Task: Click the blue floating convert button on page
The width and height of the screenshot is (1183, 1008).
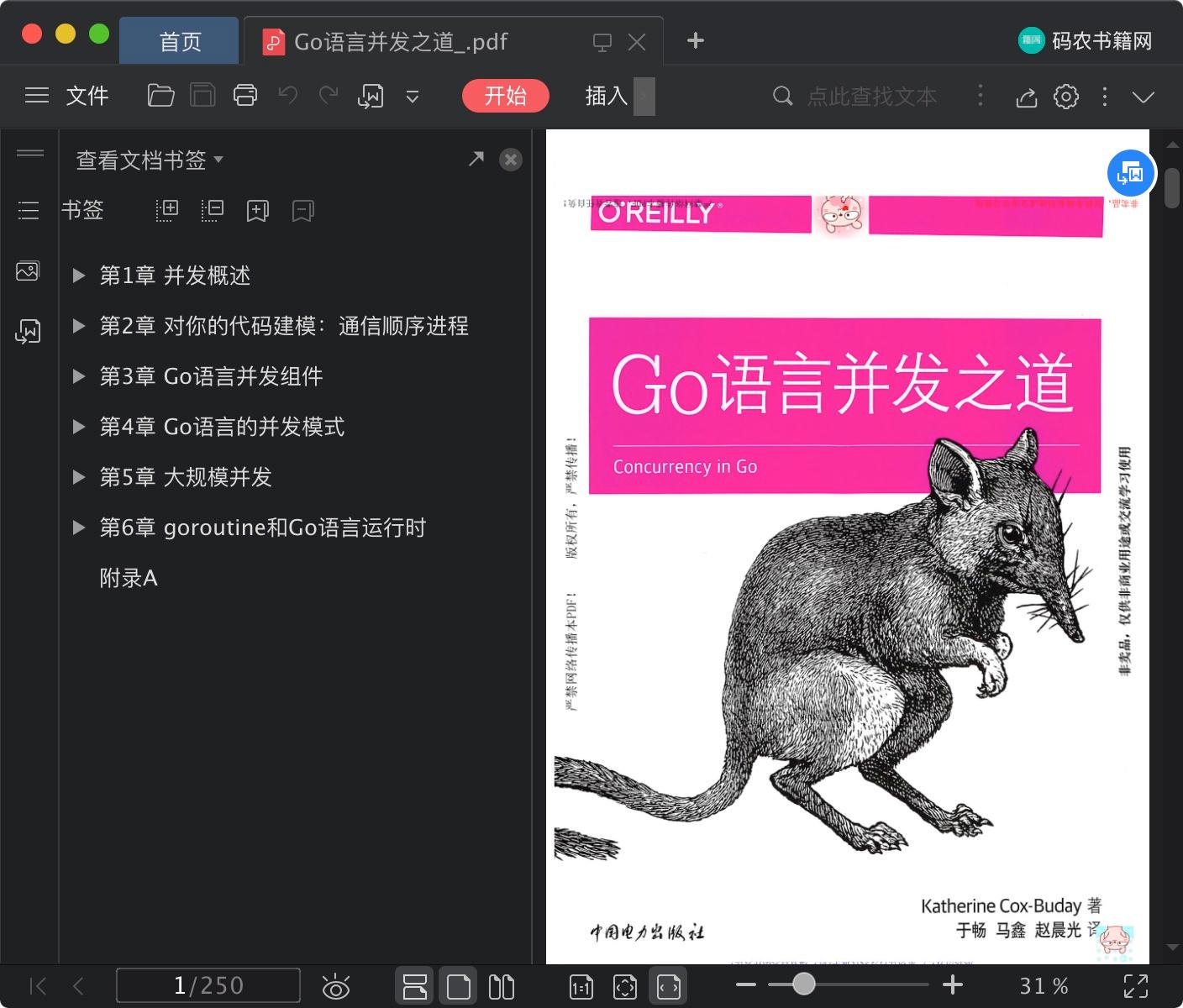Action: (x=1131, y=174)
